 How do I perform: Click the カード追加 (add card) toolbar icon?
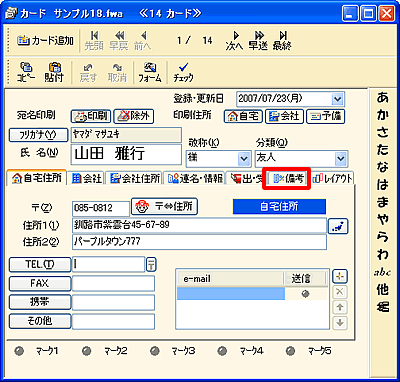click(45, 41)
